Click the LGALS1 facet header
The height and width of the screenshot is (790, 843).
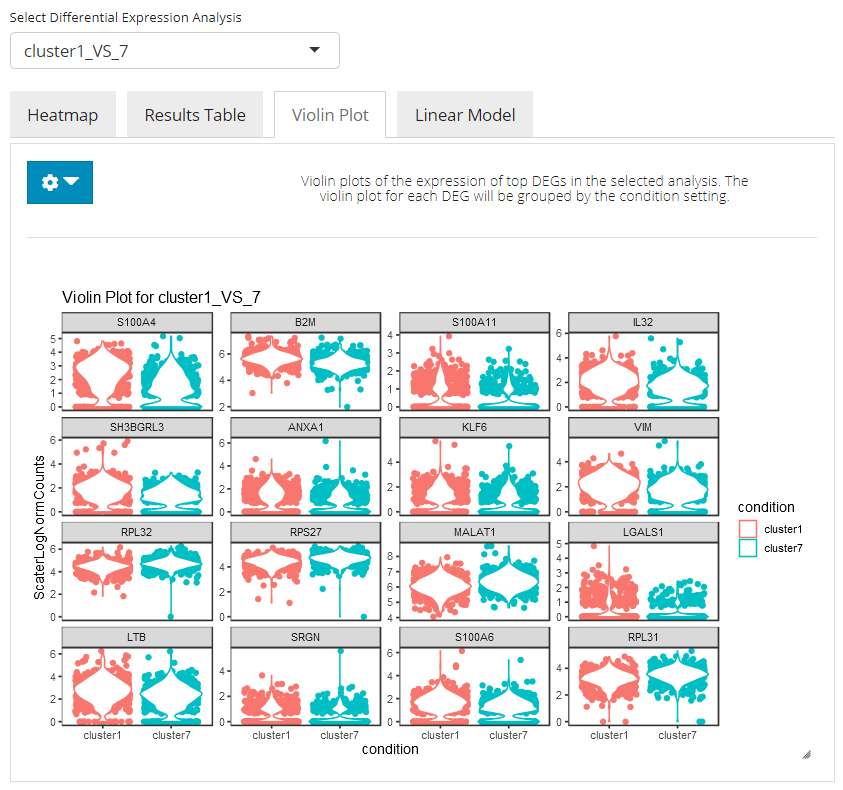643,532
